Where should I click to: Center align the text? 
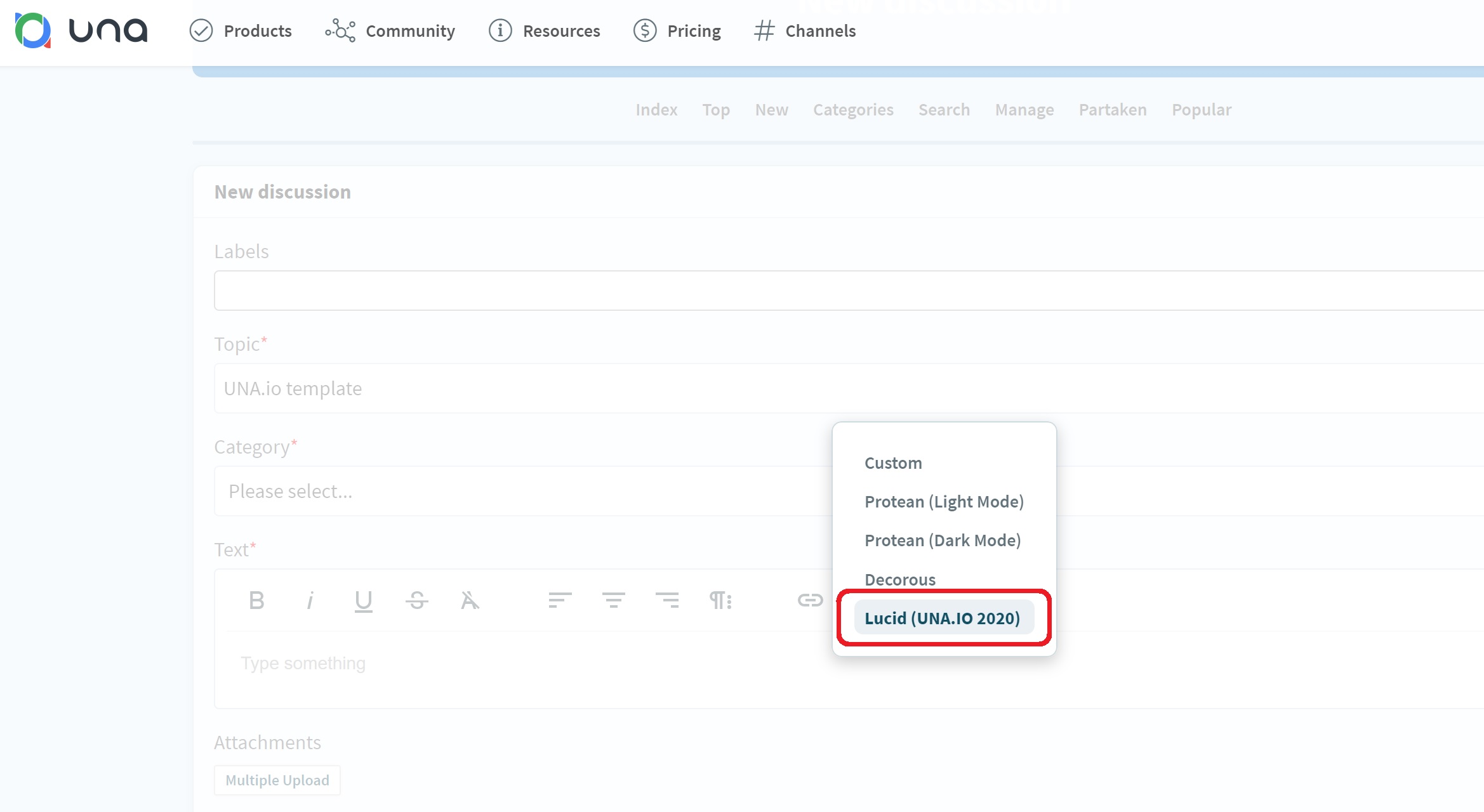(x=613, y=600)
